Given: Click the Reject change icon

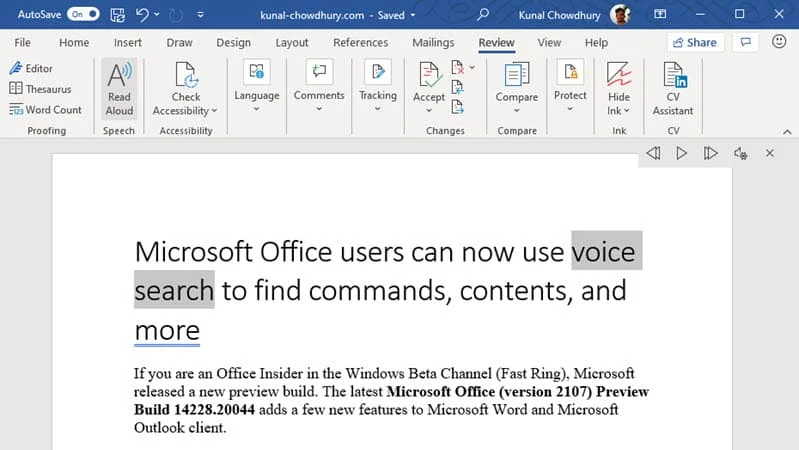Looking at the screenshot, I should click(x=458, y=67).
